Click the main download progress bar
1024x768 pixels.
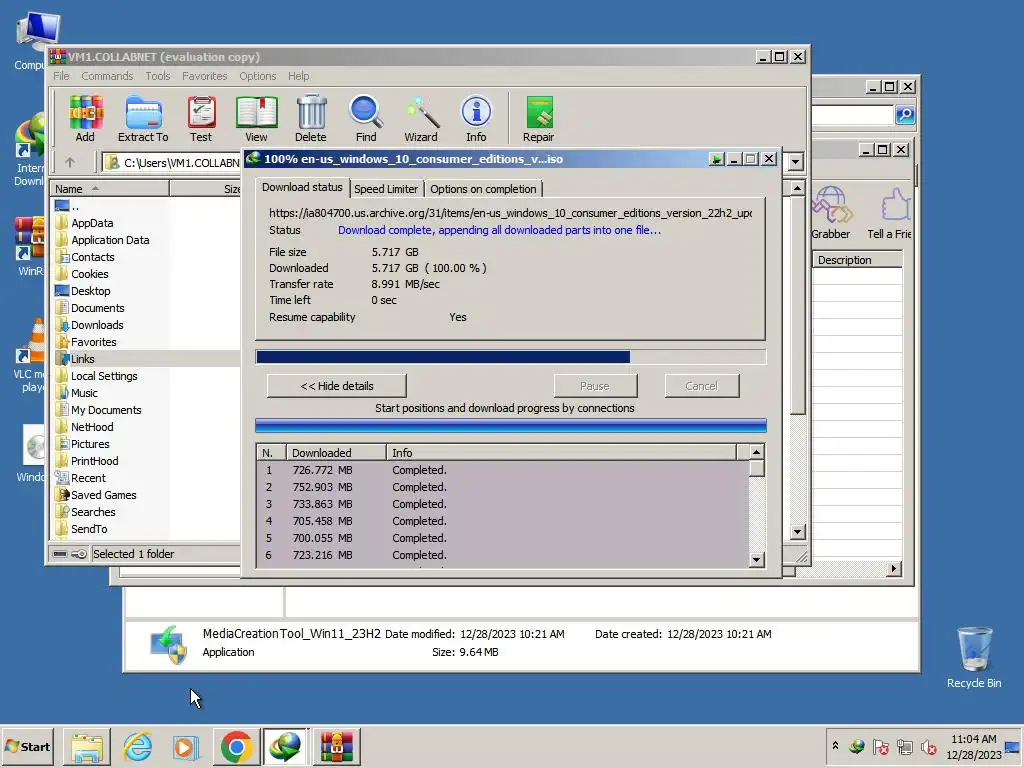click(x=511, y=357)
